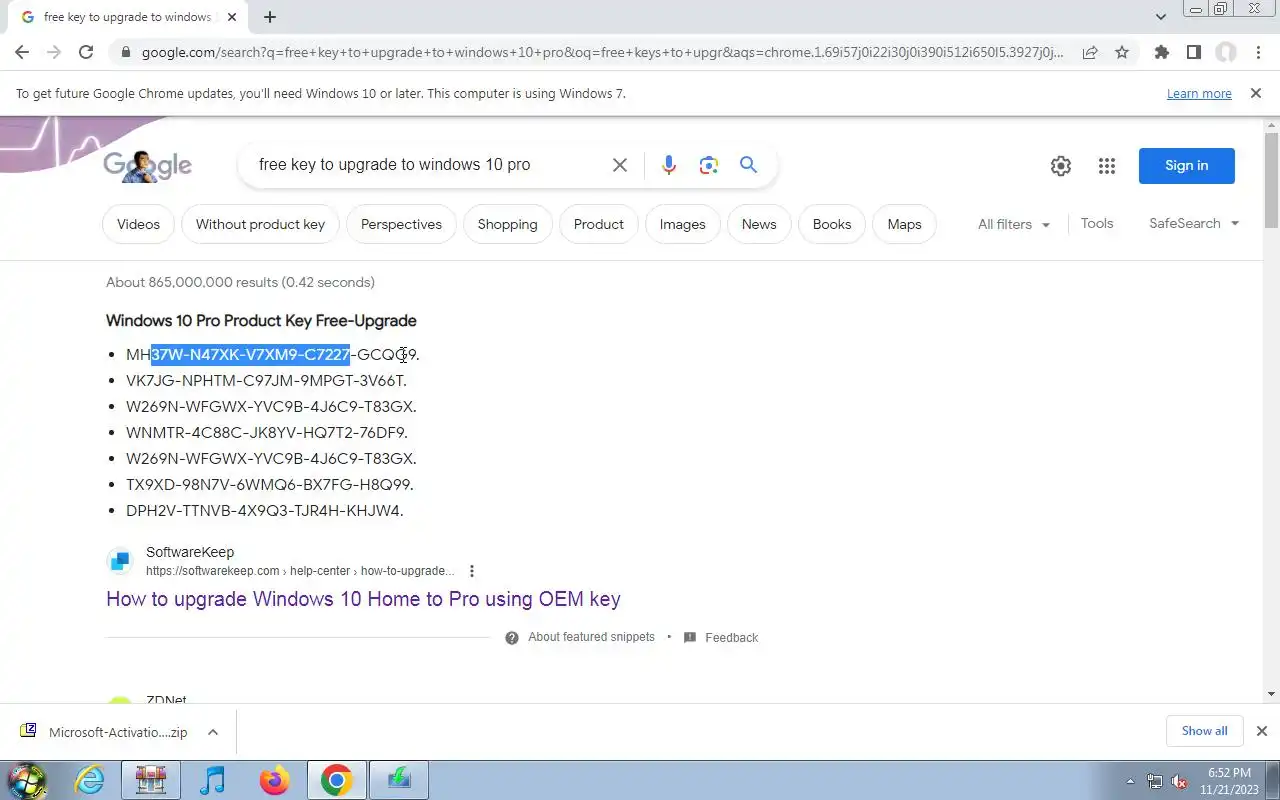Screen dimensions: 1280x800
Task: Close the downloads shelf
Action: click(x=1262, y=731)
